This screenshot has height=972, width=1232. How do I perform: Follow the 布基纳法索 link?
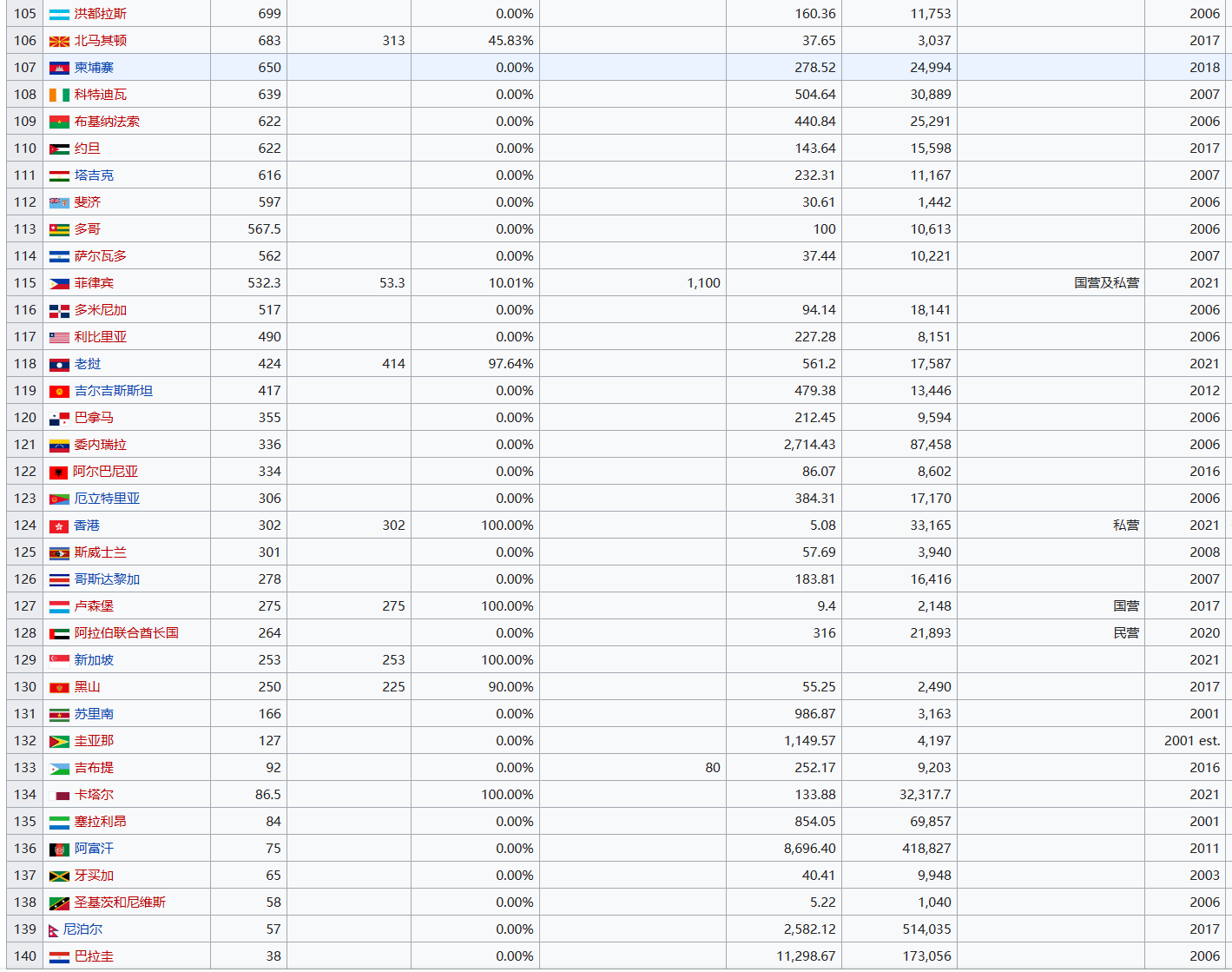point(107,122)
